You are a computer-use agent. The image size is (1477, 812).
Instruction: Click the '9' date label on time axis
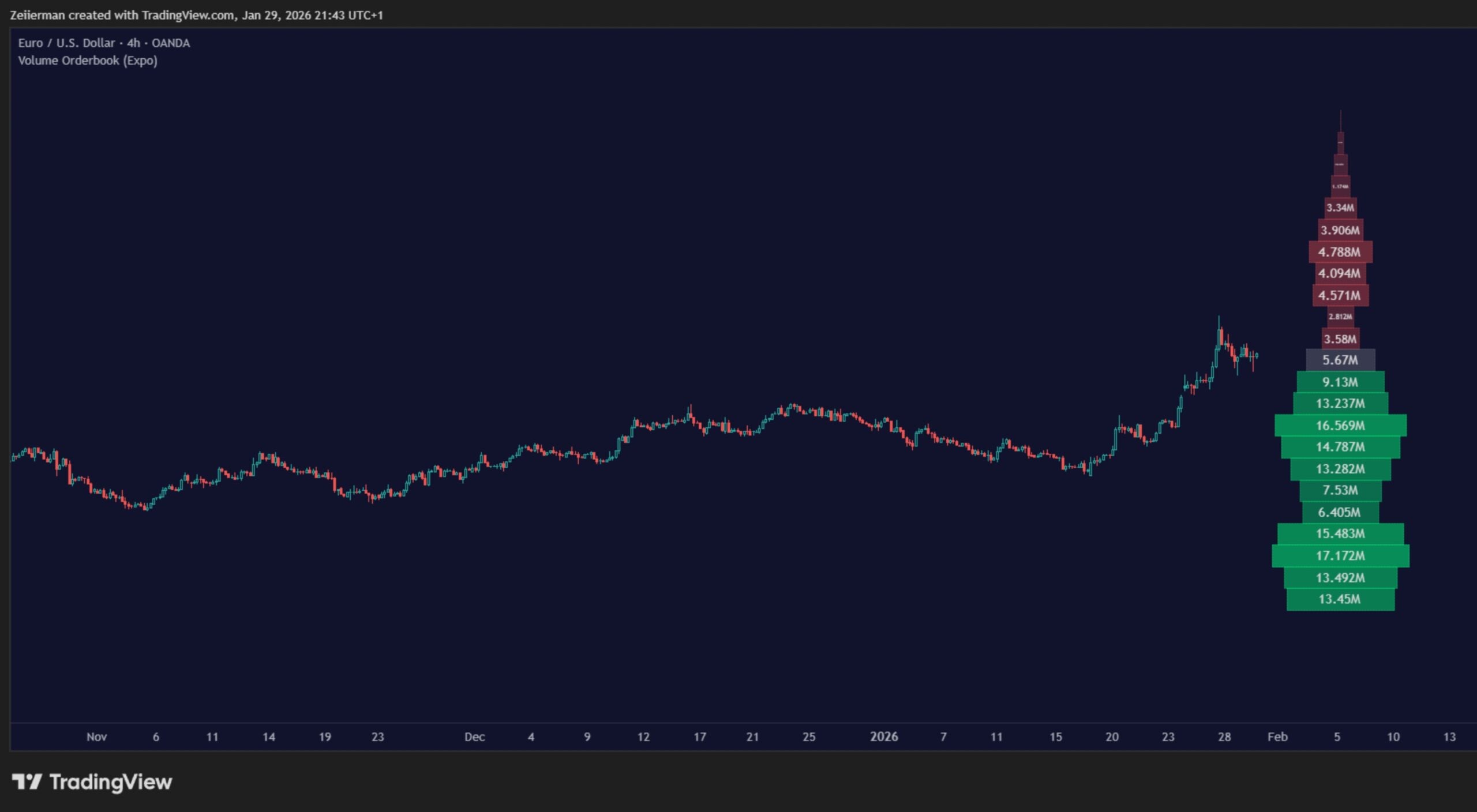587,737
